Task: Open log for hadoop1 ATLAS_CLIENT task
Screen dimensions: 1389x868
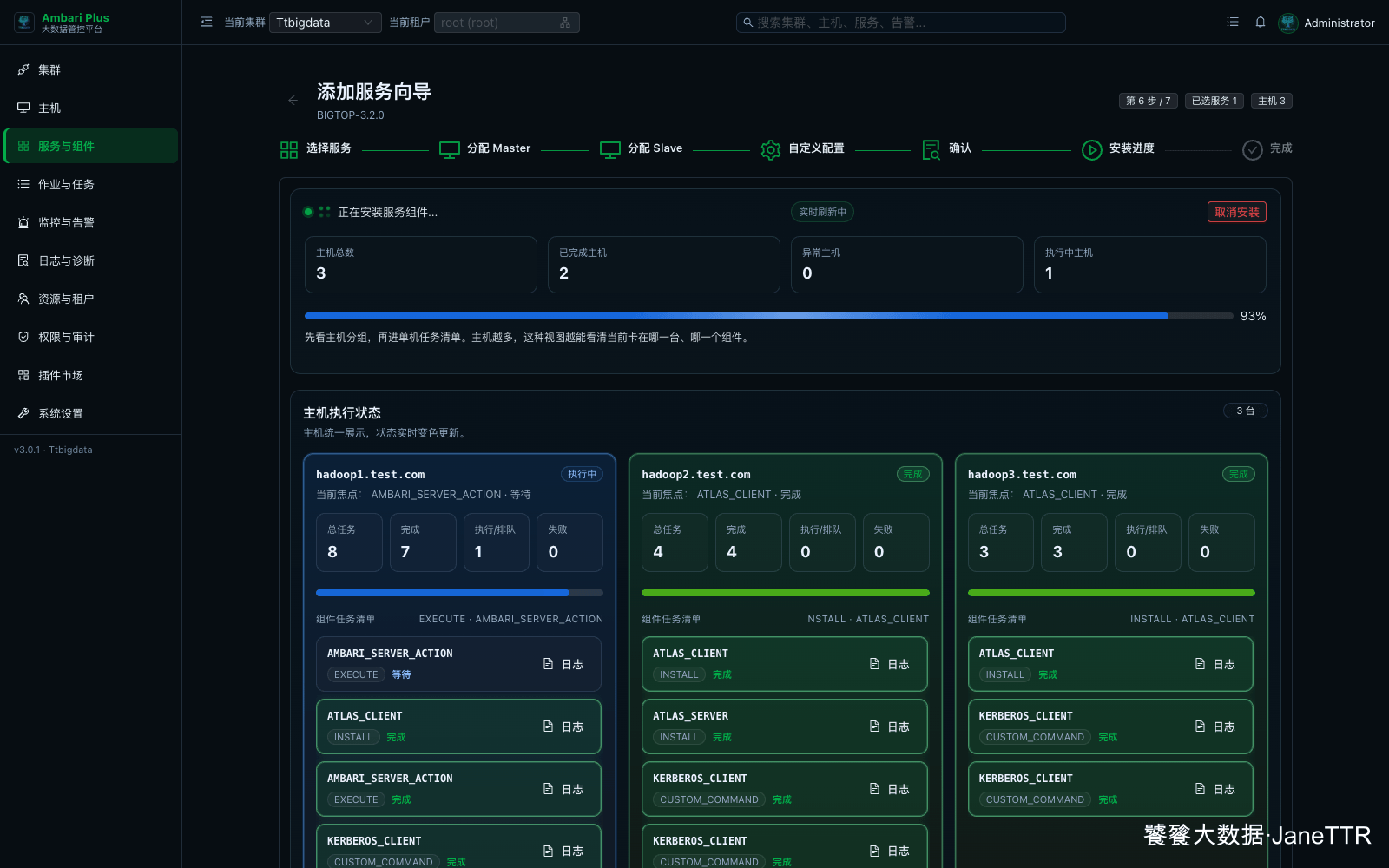Action: click(563, 727)
